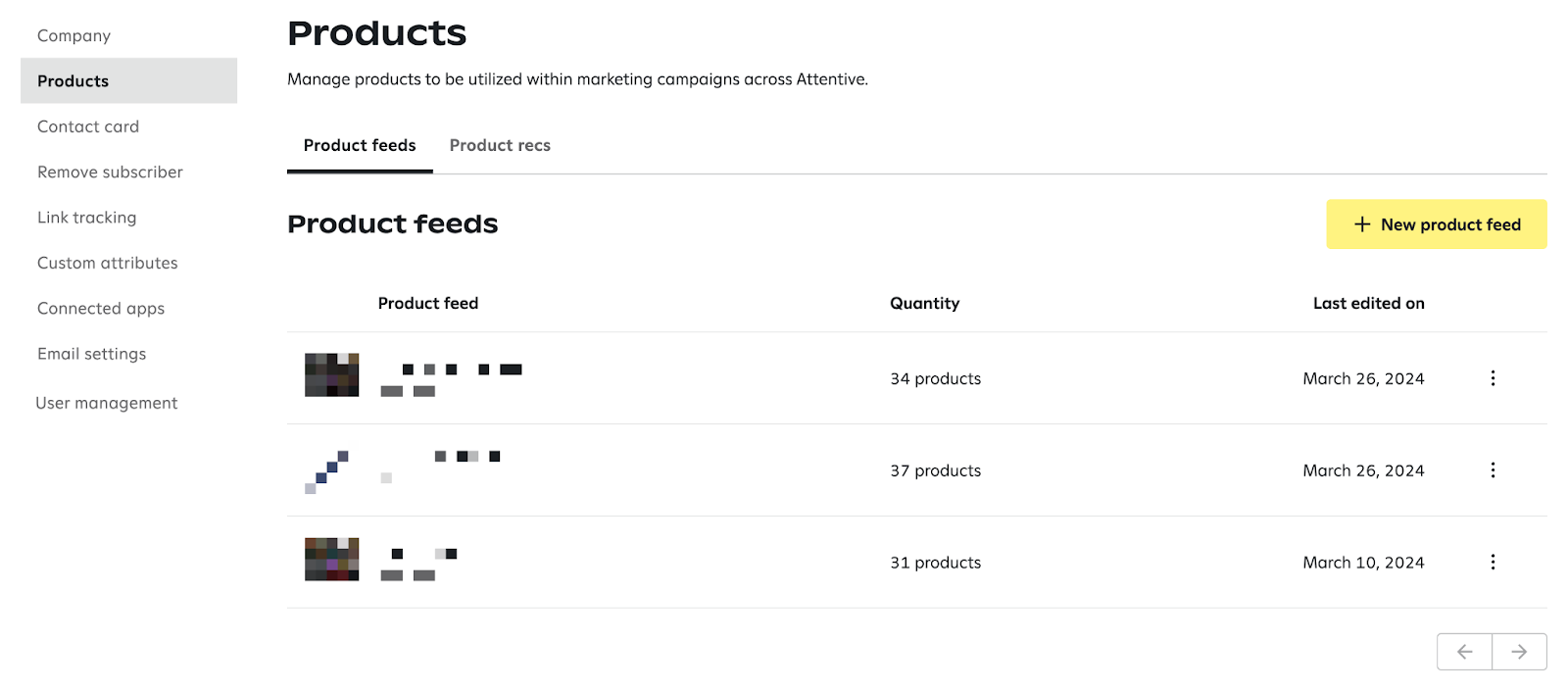This screenshot has height=691, width=1568.
Task: Open Remove subscriber settings
Action: tap(109, 172)
